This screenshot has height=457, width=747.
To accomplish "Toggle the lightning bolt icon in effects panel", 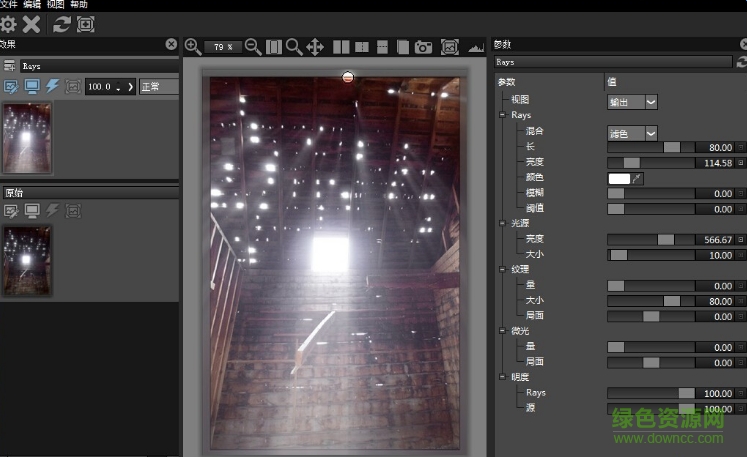I will pos(53,87).
